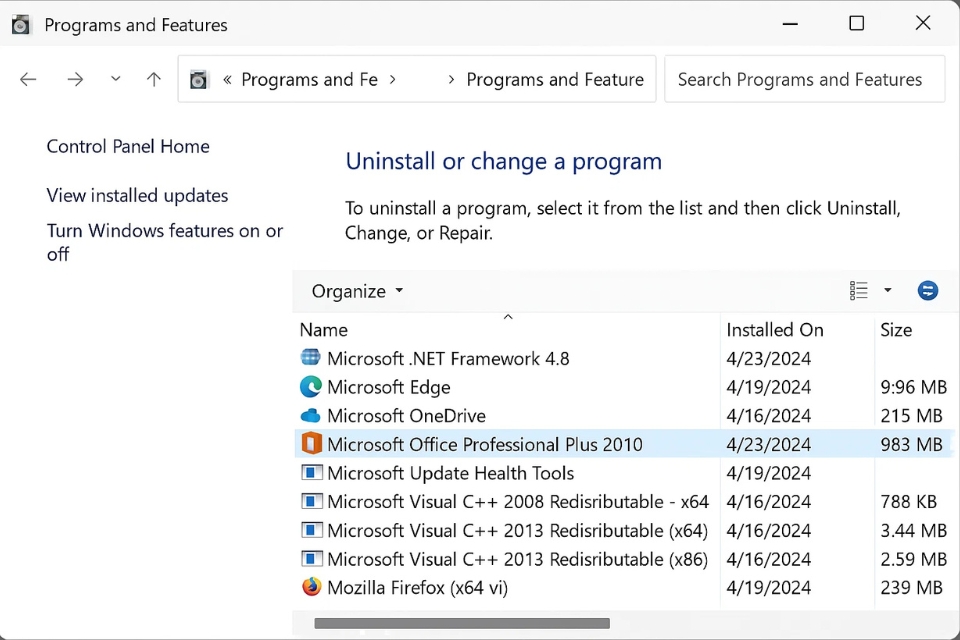
Task: Go to Control Panel Home link
Action: pyautogui.click(x=128, y=146)
